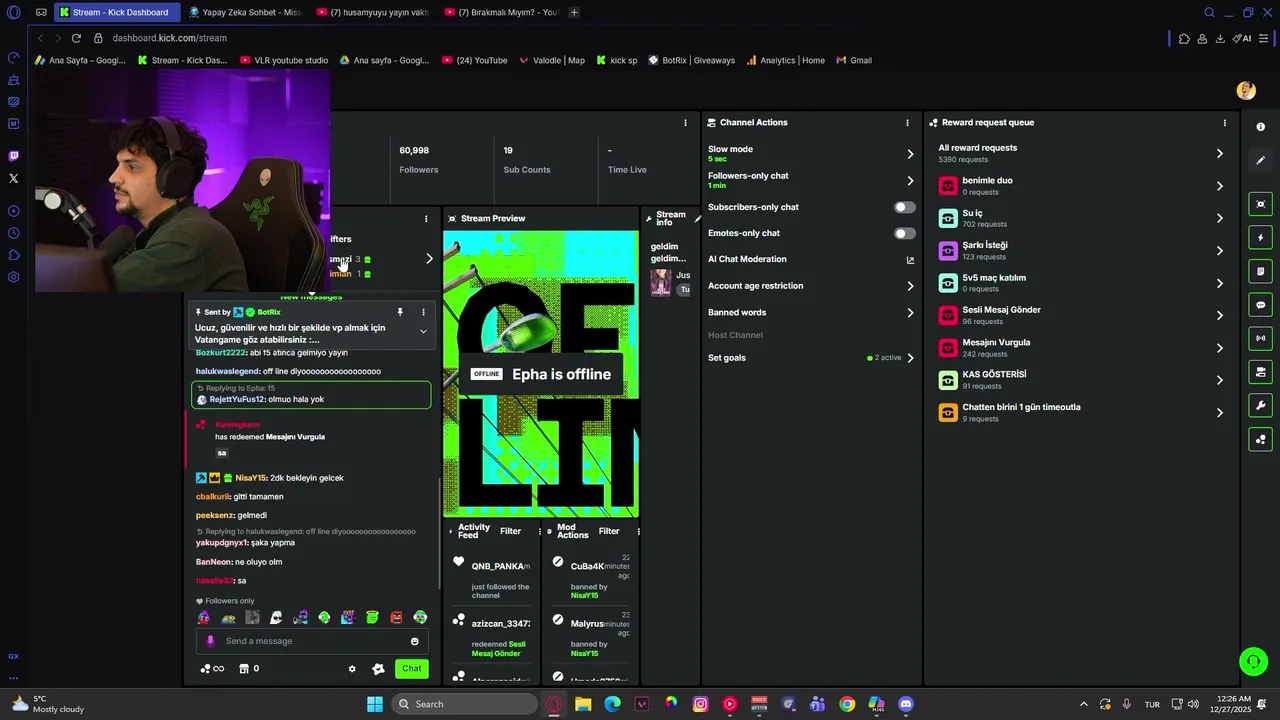
Task: Open Discord from taskbar
Action: click(x=906, y=704)
